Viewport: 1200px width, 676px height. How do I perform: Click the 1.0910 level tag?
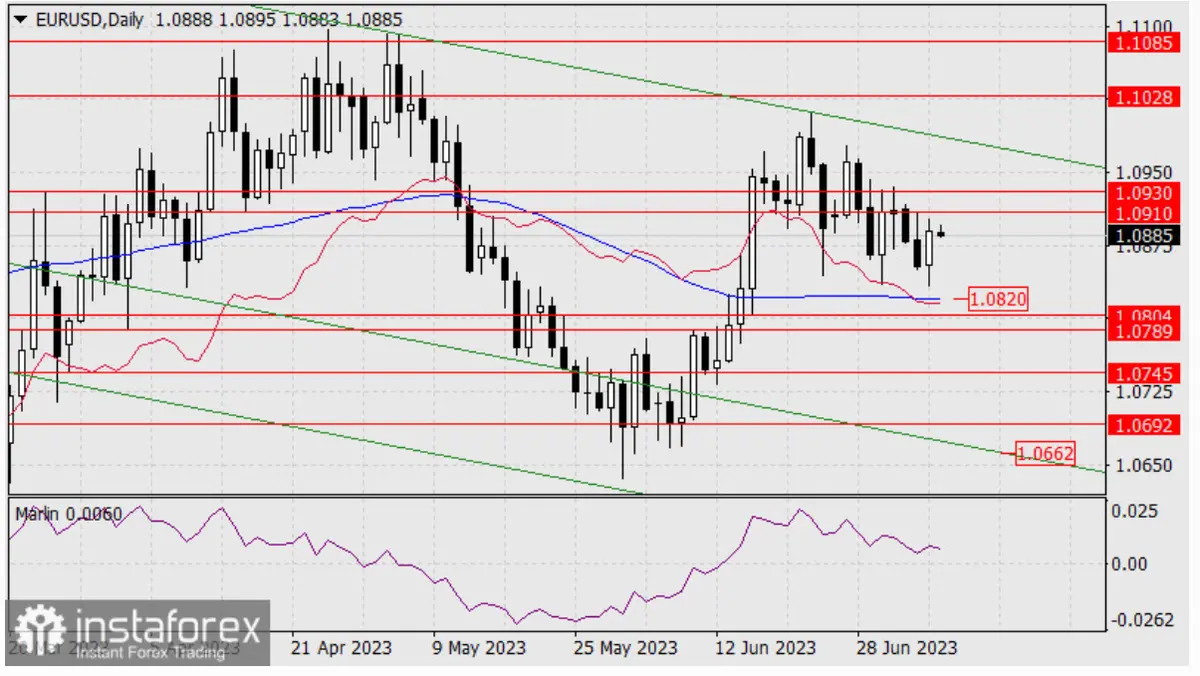pyautogui.click(x=1142, y=213)
